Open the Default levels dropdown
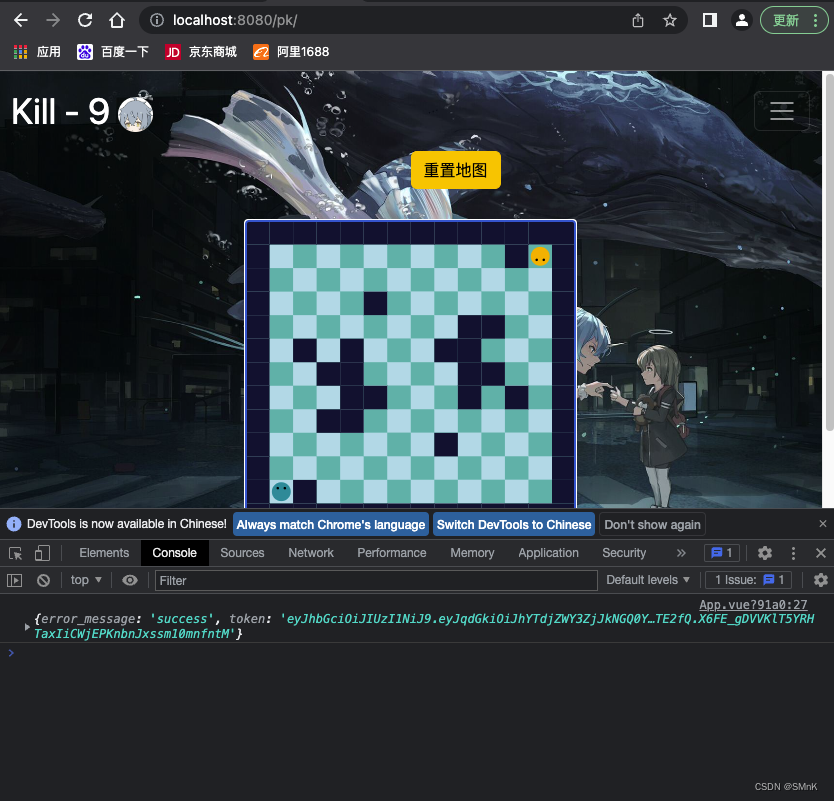Screen dimensions: 834x801 [648, 580]
